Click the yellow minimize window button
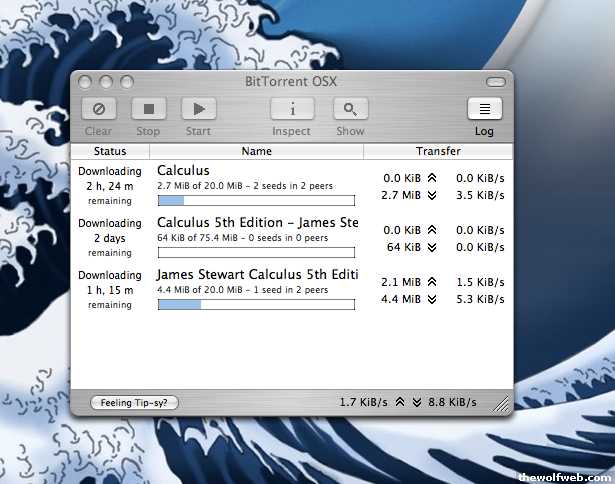Screen dimensions: 615x484 (106, 81)
